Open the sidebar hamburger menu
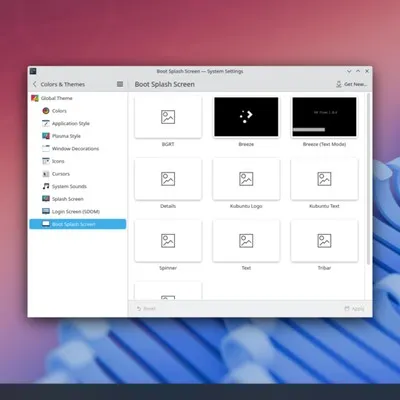The width and height of the screenshot is (400, 400). pyautogui.click(x=120, y=84)
